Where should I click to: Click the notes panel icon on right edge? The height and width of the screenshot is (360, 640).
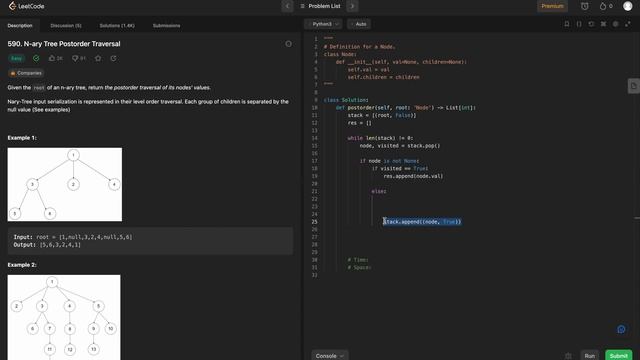pos(633,86)
